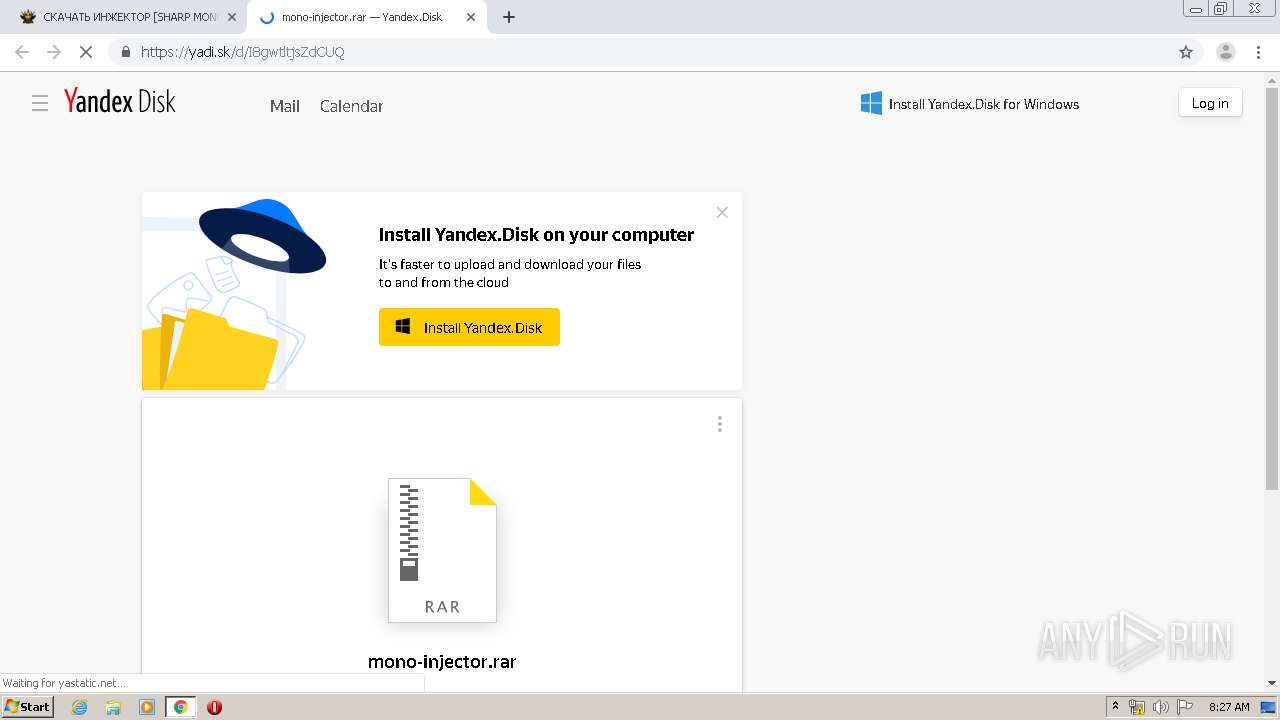This screenshot has width=1280, height=720.
Task: Click the scrollbar up arrow
Action: tap(1272, 80)
